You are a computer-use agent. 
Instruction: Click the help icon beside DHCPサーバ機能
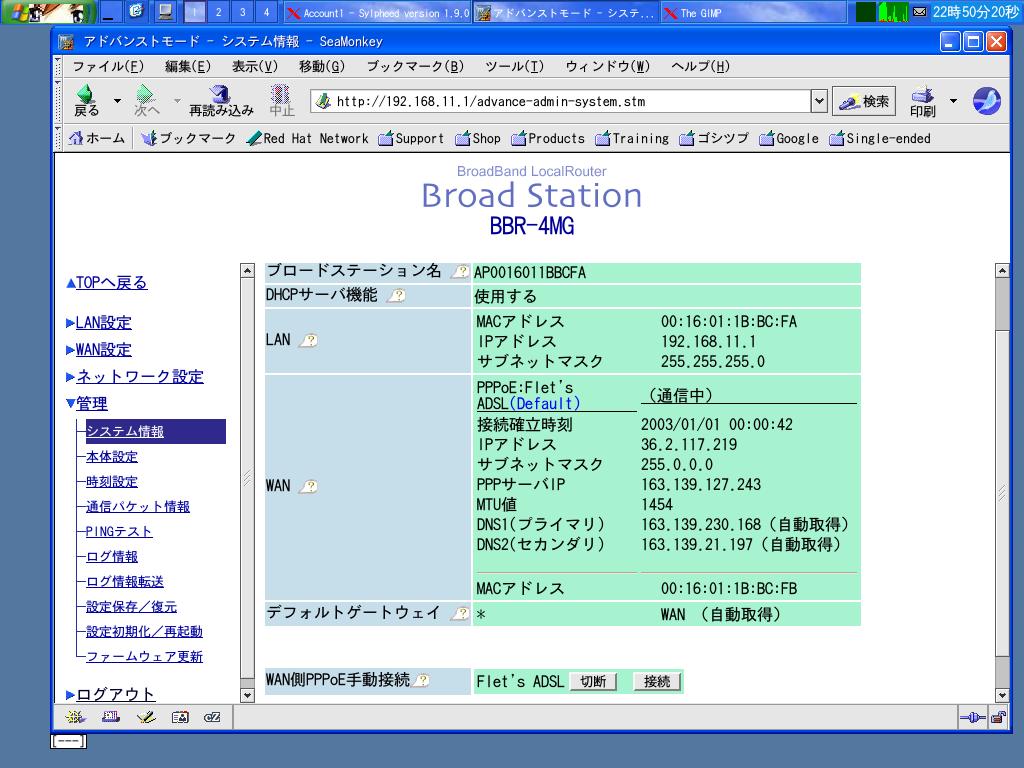tap(396, 296)
